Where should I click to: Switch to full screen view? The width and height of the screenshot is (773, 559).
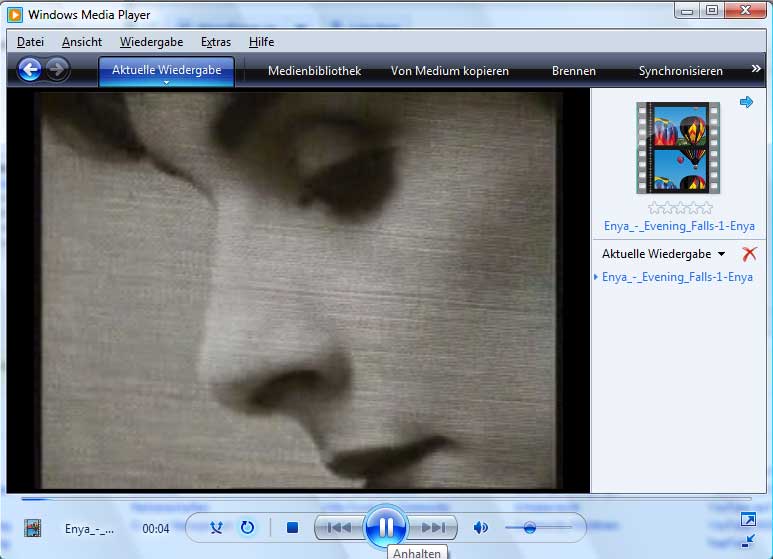tap(748, 519)
